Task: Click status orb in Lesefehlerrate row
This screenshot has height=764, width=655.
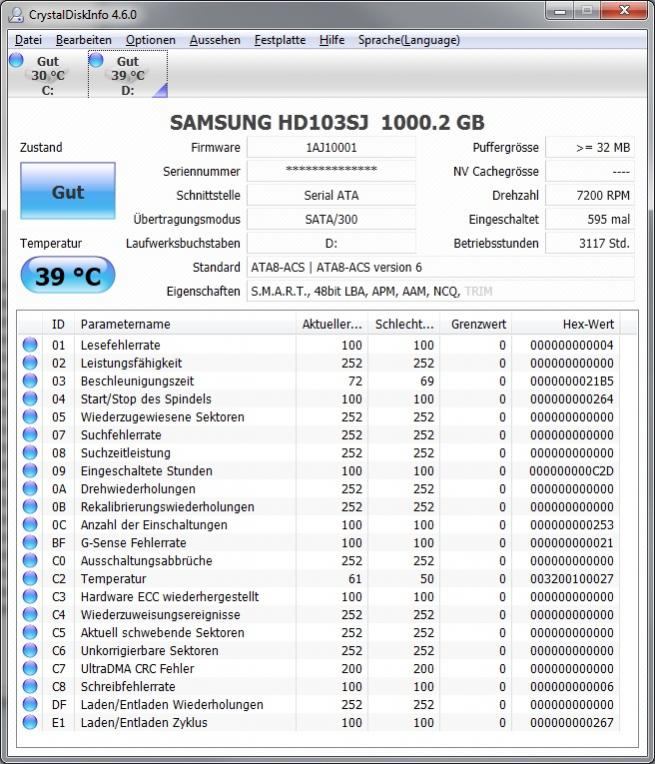Action: coord(30,344)
